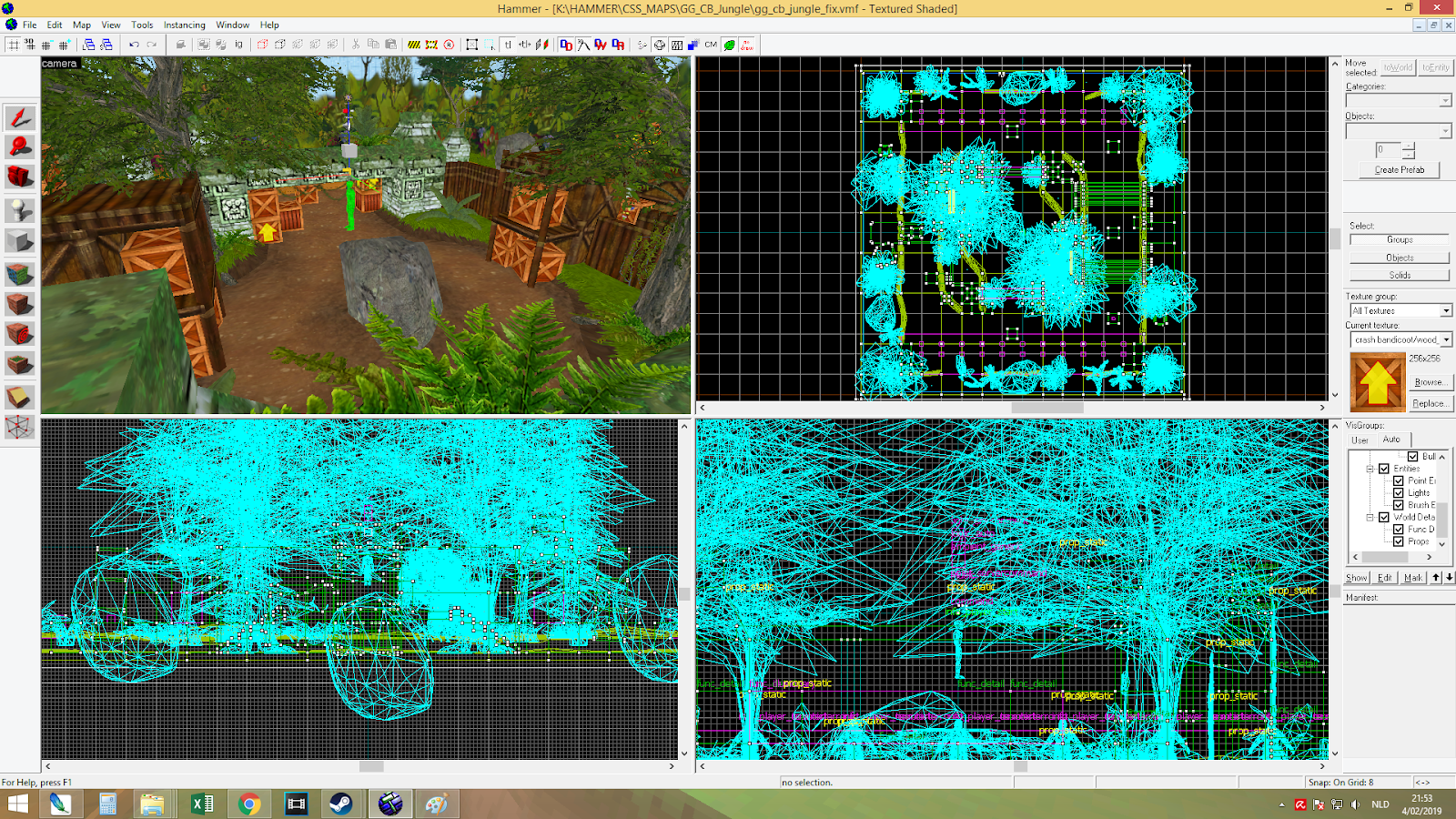Uncheck the World Details visgroup checkbox

click(1384, 517)
